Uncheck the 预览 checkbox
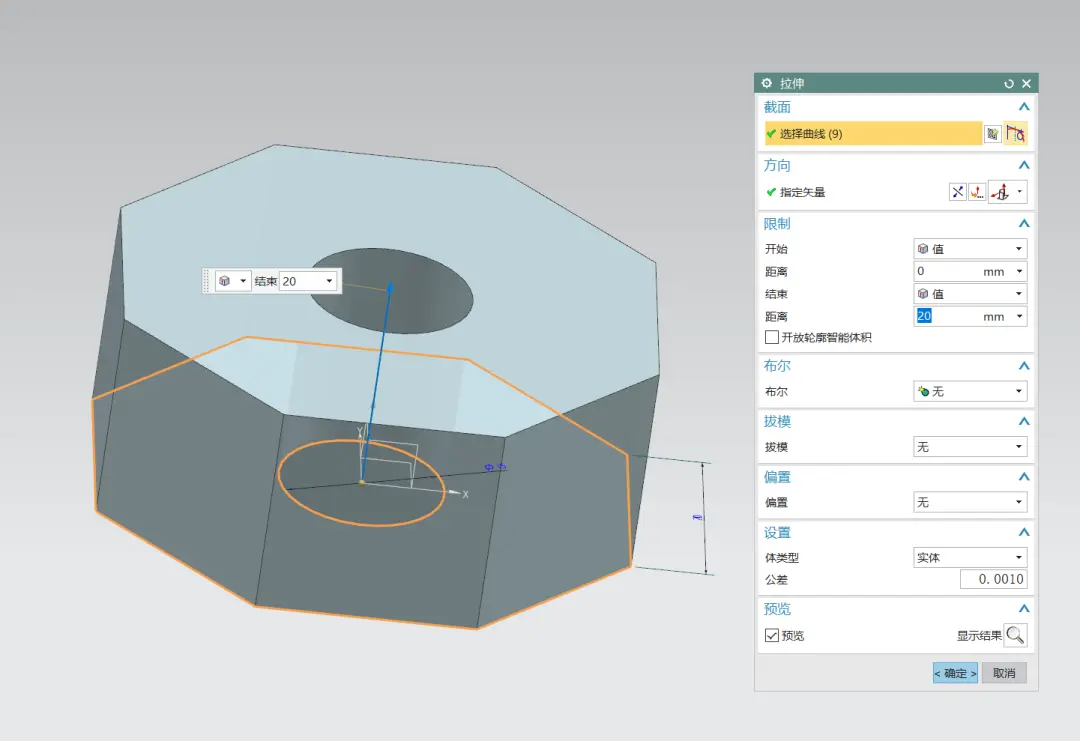Screen dimensions: 1080x741 click(772, 636)
